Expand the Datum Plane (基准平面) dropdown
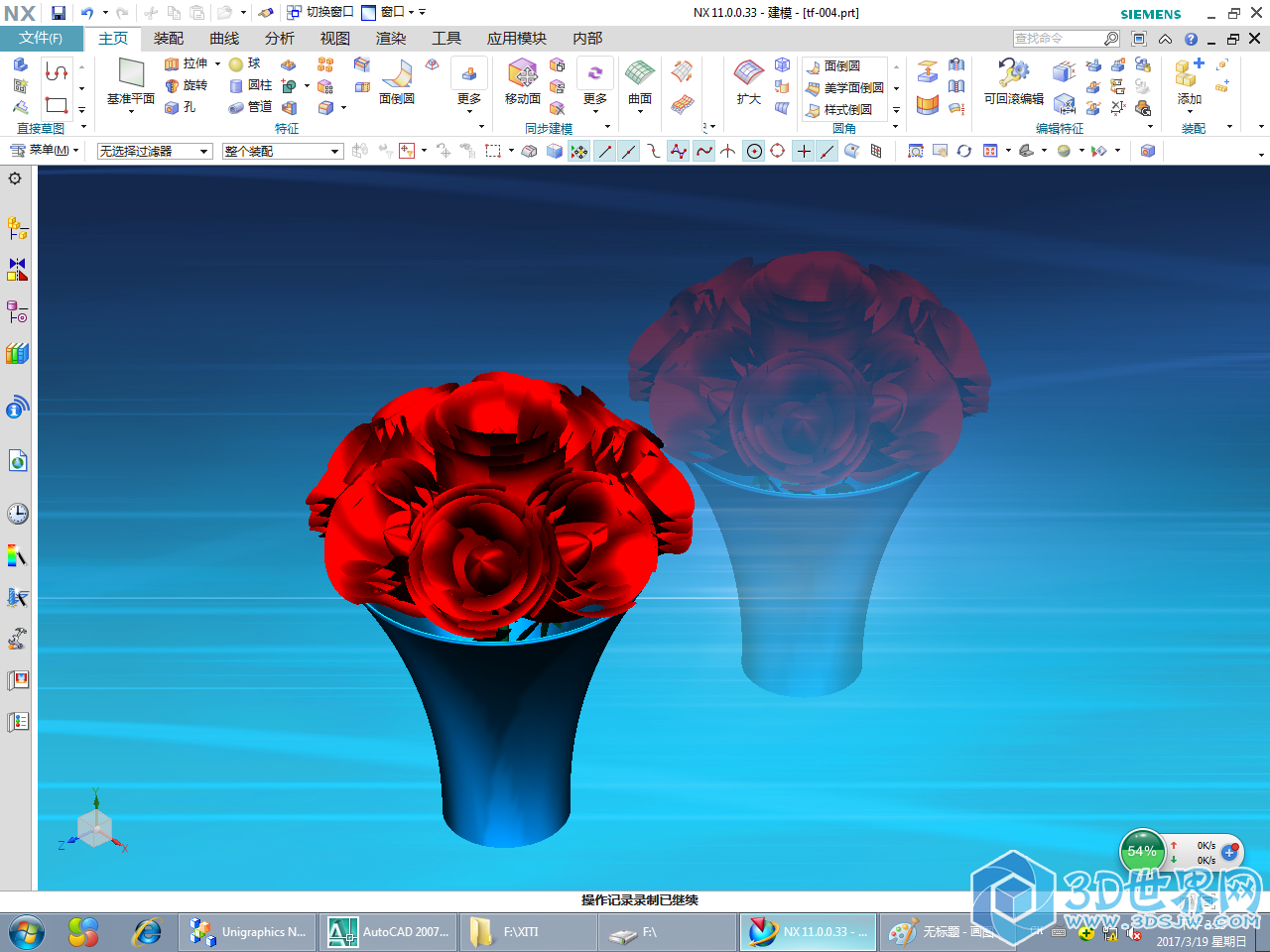 (x=131, y=111)
